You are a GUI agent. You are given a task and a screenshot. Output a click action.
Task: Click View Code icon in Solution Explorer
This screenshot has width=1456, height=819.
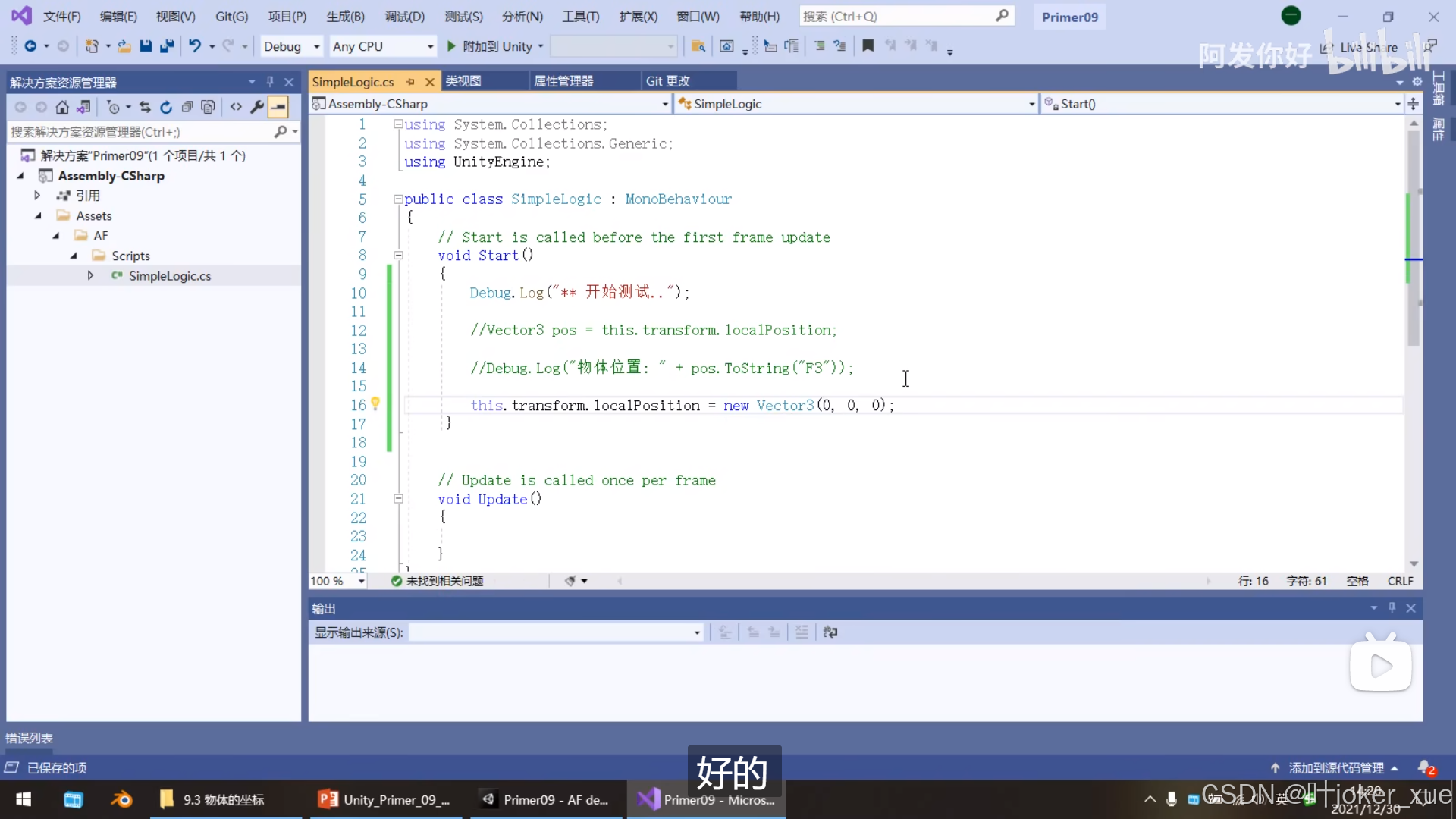click(235, 107)
